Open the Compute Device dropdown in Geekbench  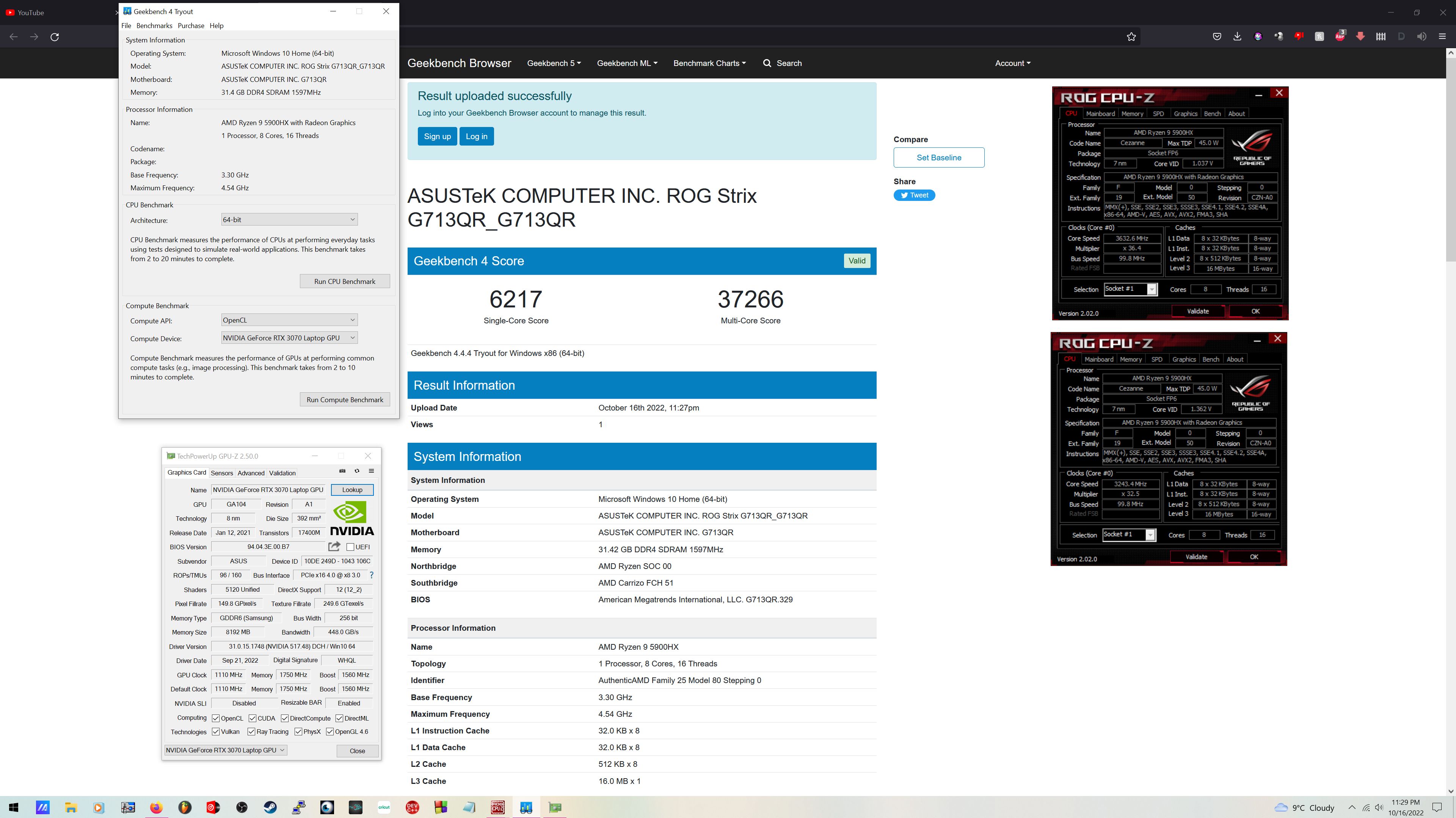point(289,338)
